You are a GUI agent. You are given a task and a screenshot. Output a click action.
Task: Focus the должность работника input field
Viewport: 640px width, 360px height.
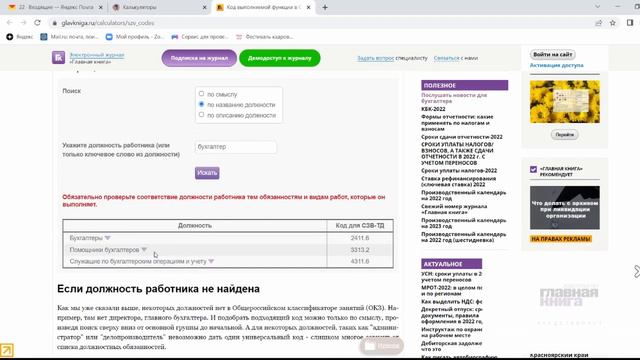pyautogui.click(x=236, y=147)
